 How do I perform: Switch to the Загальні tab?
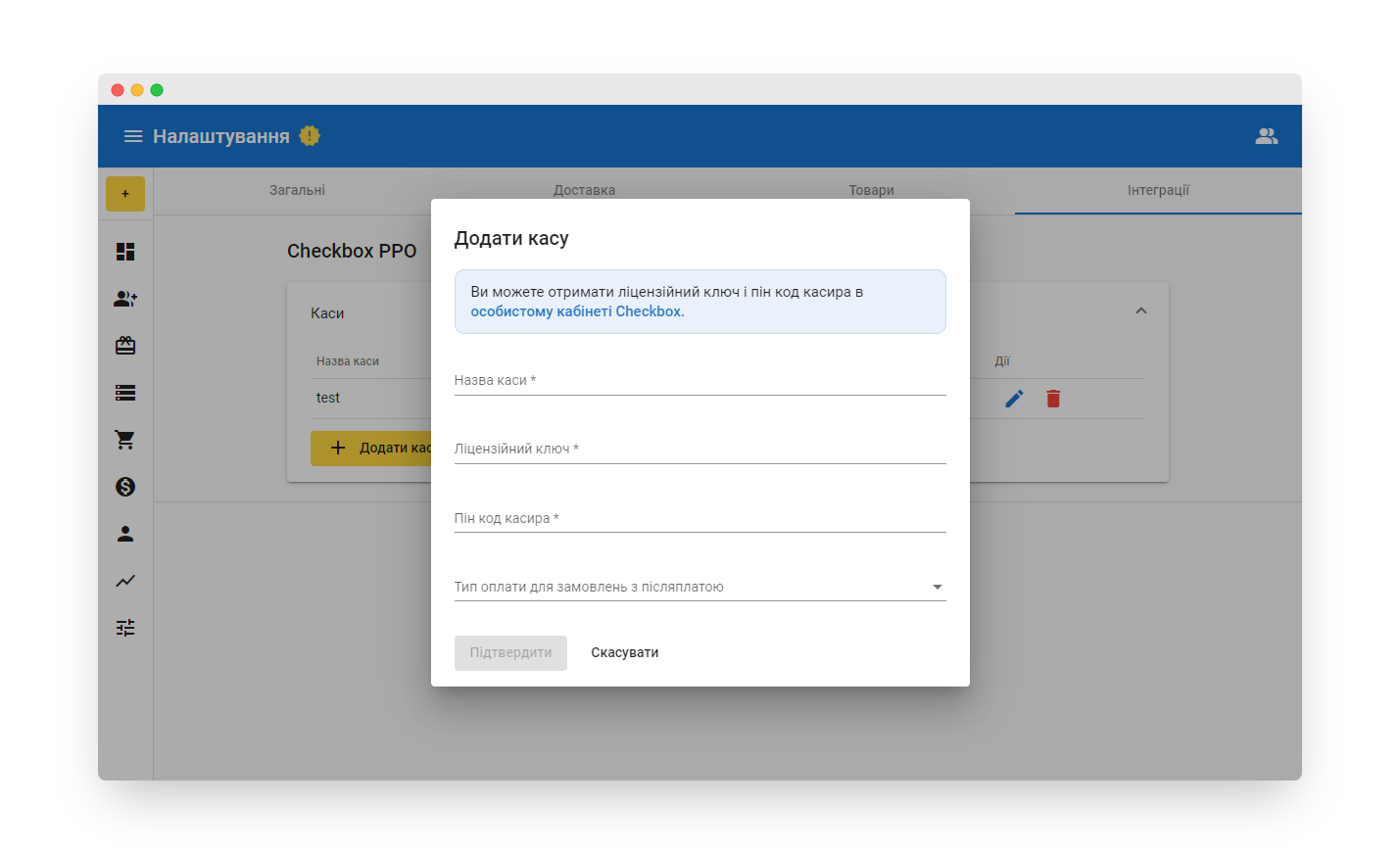297,190
